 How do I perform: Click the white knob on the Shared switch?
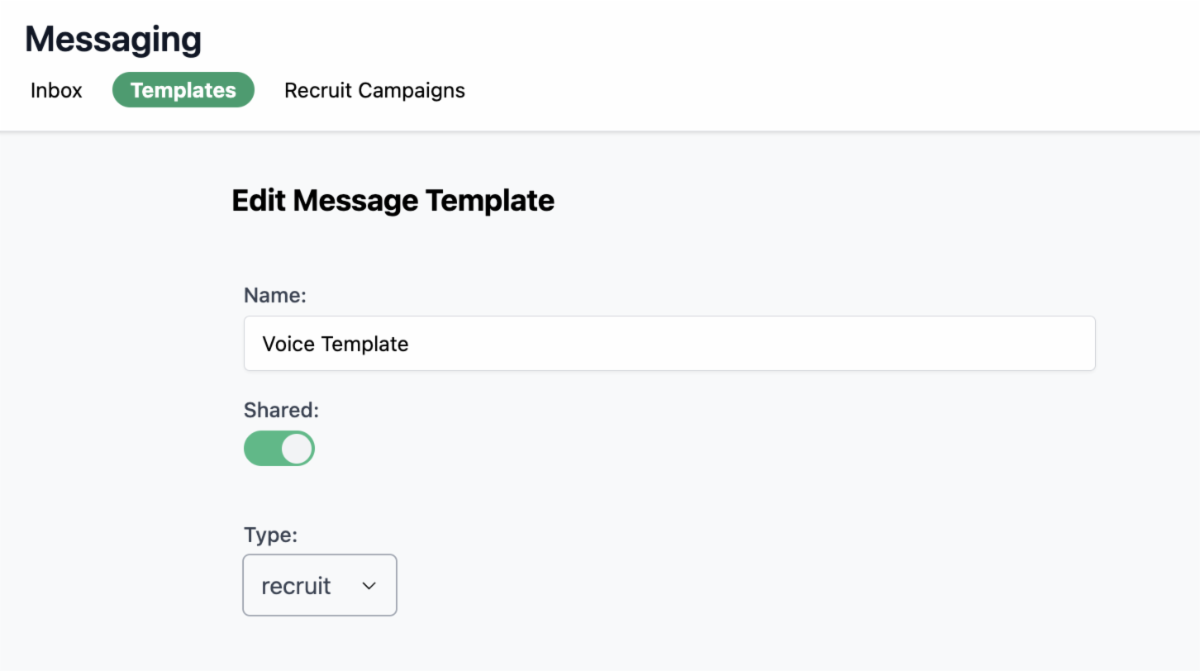click(x=297, y=449)
